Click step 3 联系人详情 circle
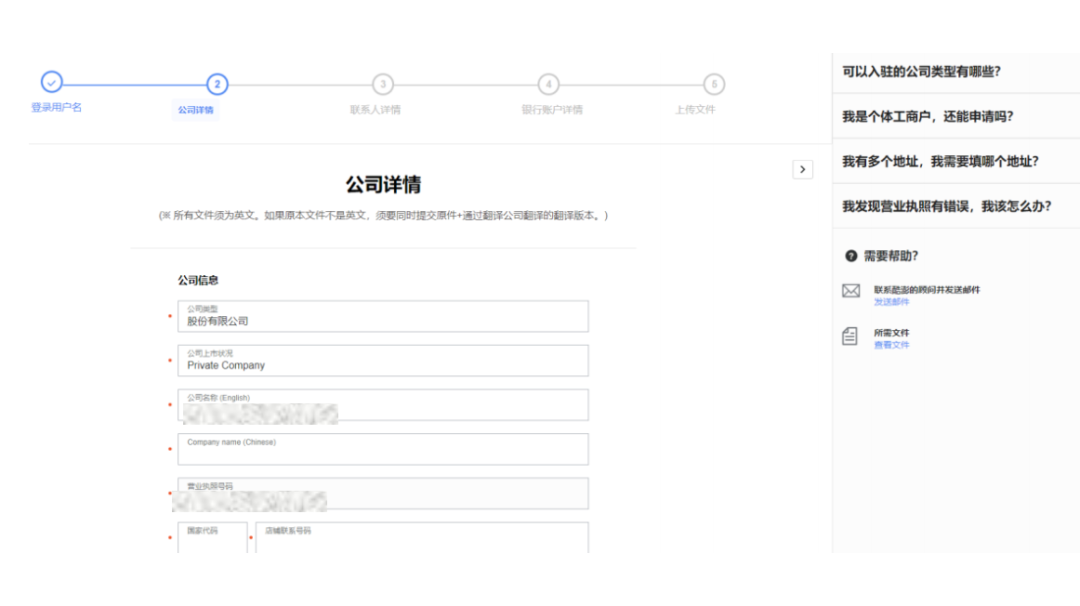The height and width of the screenshot is (606, 1080). pyautogui.click(x=386, y=85)
